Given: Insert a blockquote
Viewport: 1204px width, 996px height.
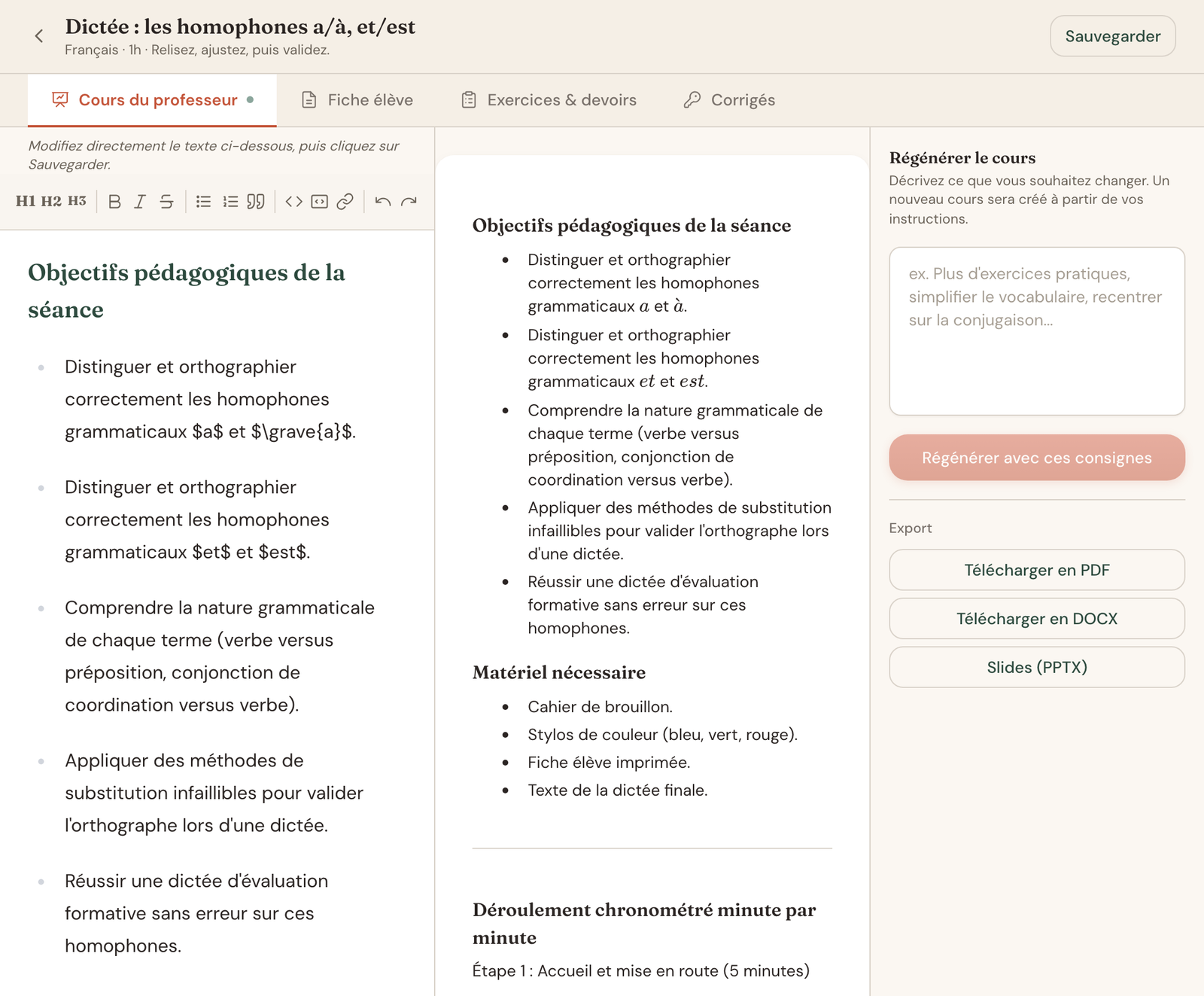Looking at the screenshot, I should (256, 202).
